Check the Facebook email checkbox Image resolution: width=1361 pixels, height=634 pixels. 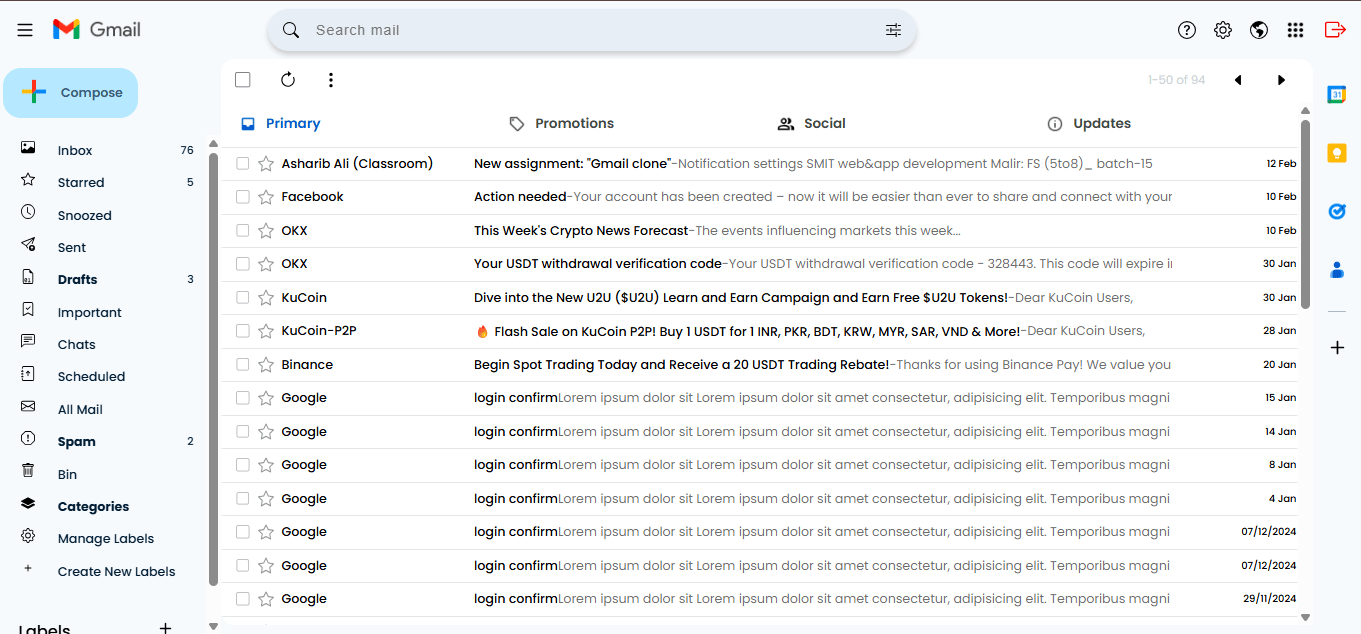tap(242, 197)
